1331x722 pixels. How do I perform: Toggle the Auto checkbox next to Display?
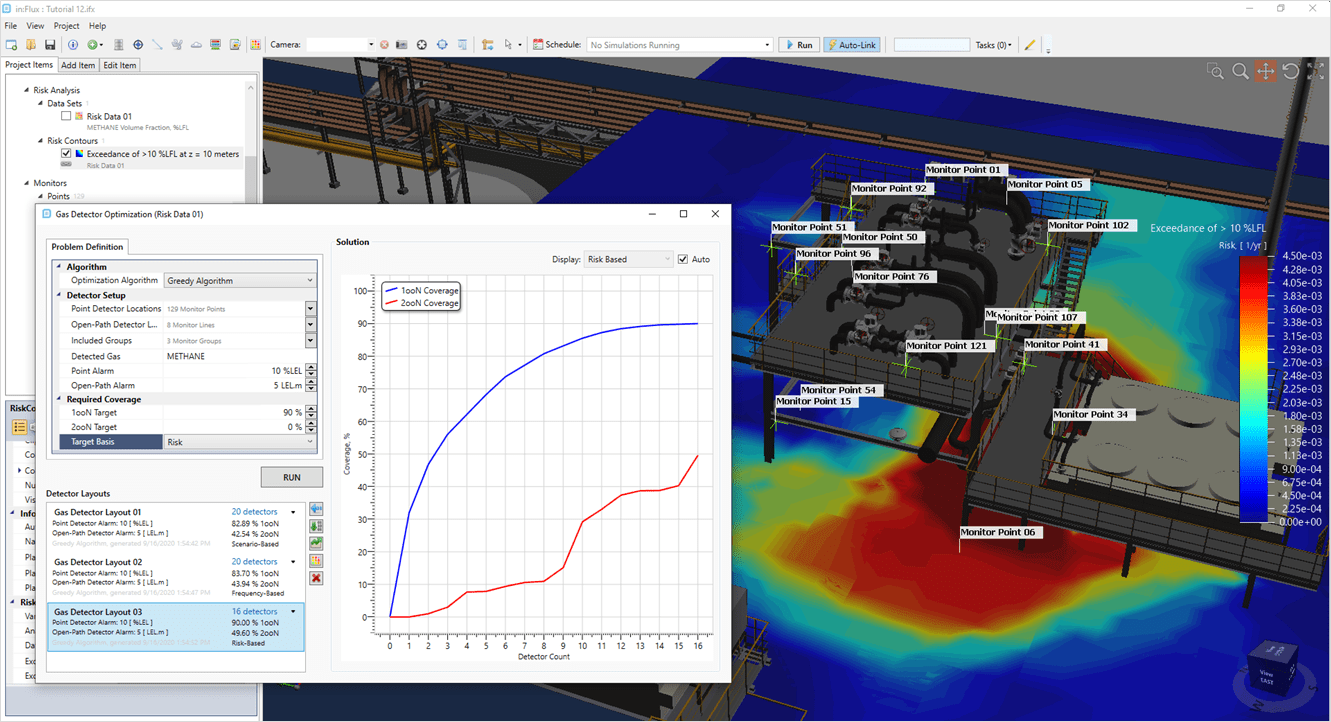[684, 259]
